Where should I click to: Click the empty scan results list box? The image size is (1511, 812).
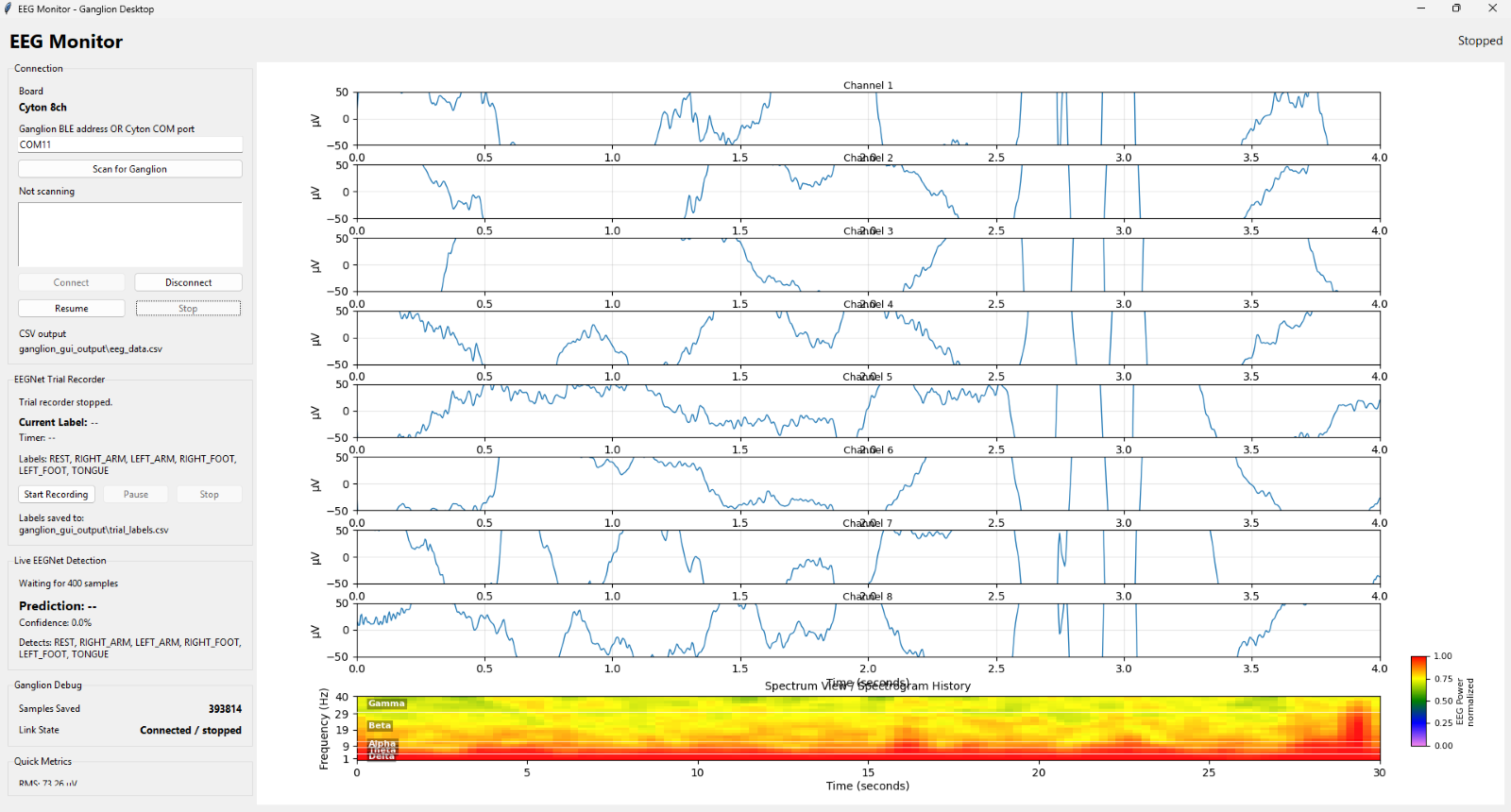(x=130, y=234)
